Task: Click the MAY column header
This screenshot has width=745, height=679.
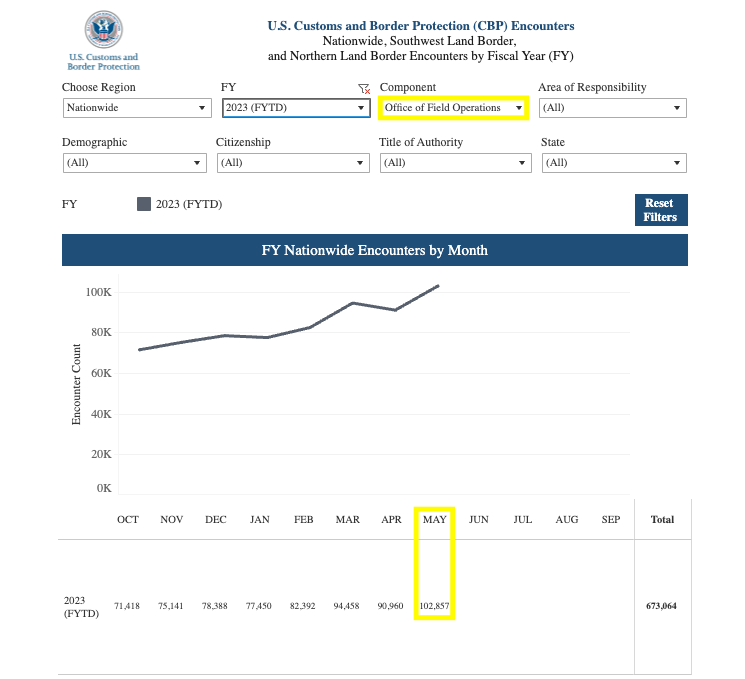Action: tap(435, 520)
